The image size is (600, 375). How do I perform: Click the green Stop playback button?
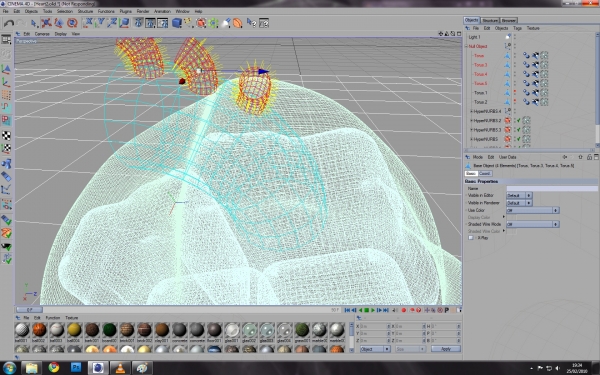coord(366,310)
